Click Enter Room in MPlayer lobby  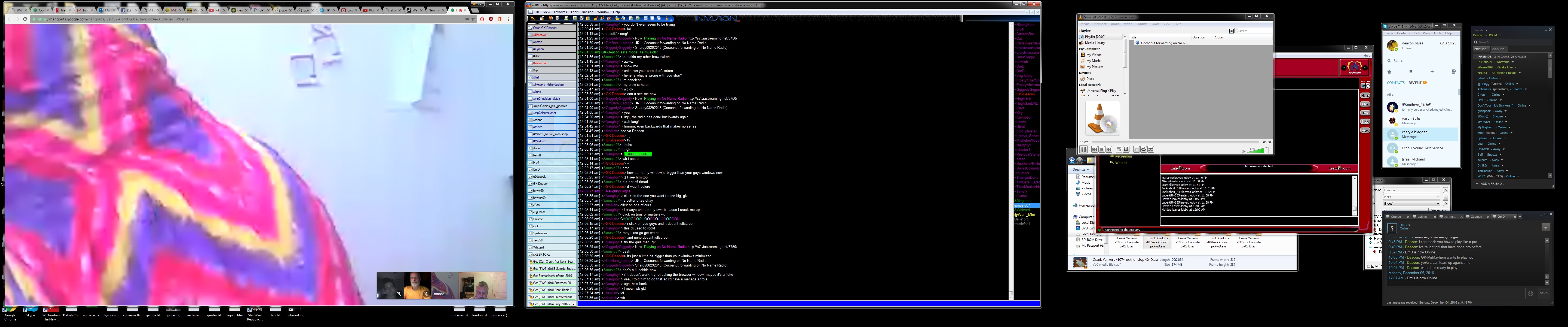[1180, 169]
